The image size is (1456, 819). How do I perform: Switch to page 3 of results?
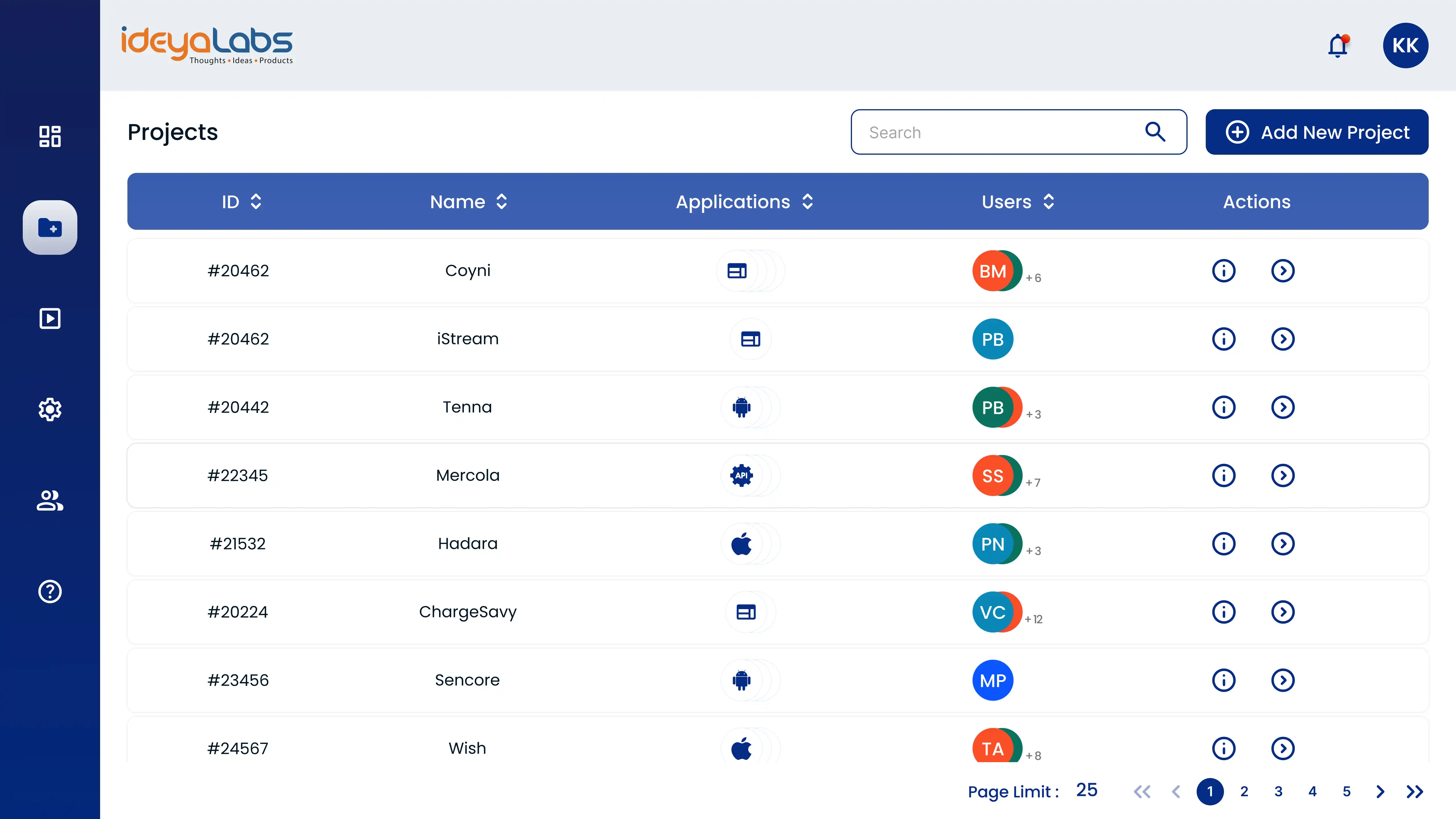(x=1278, y=791)
